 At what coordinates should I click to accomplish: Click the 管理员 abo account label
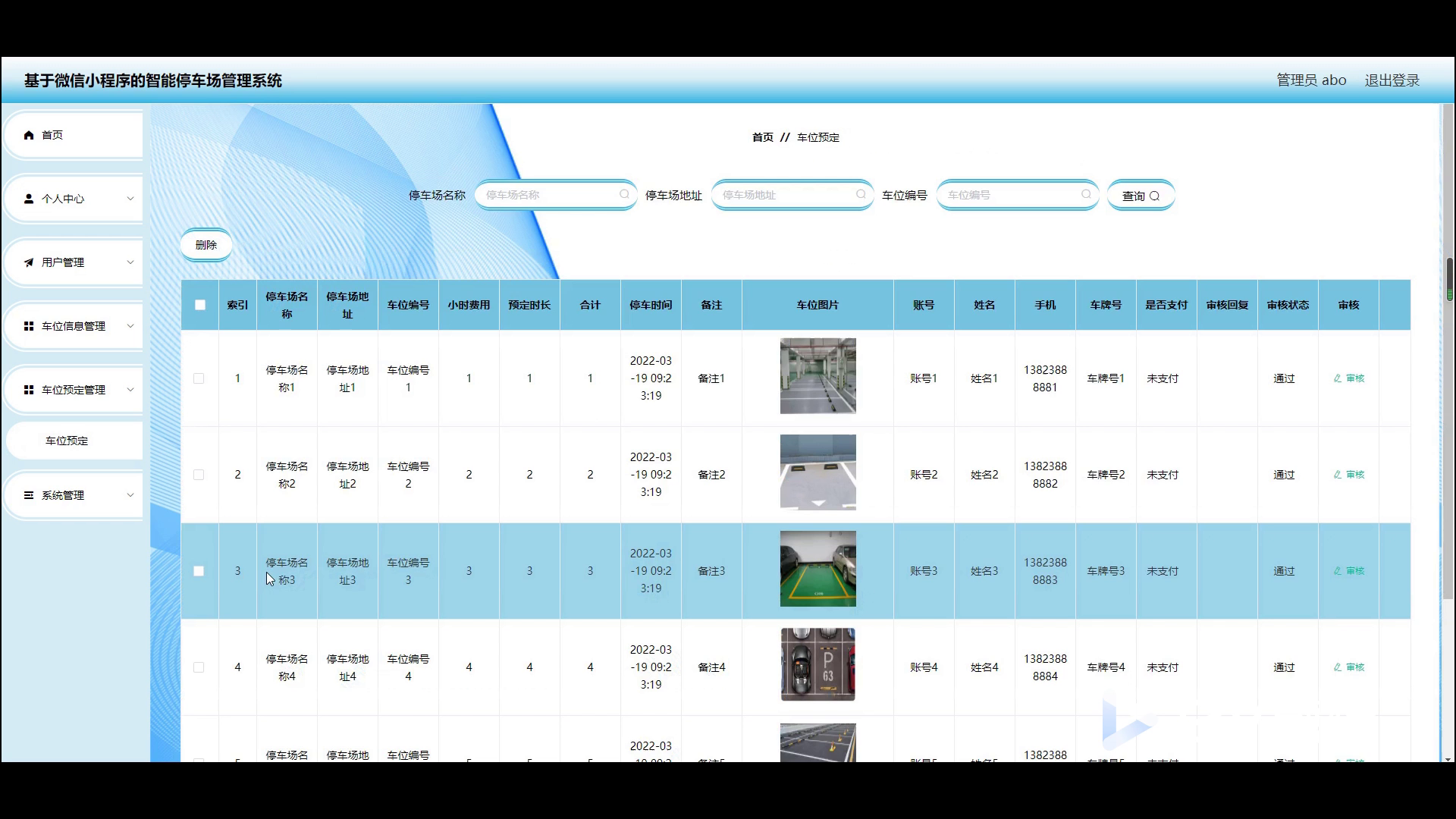(x=1311, y=80)
